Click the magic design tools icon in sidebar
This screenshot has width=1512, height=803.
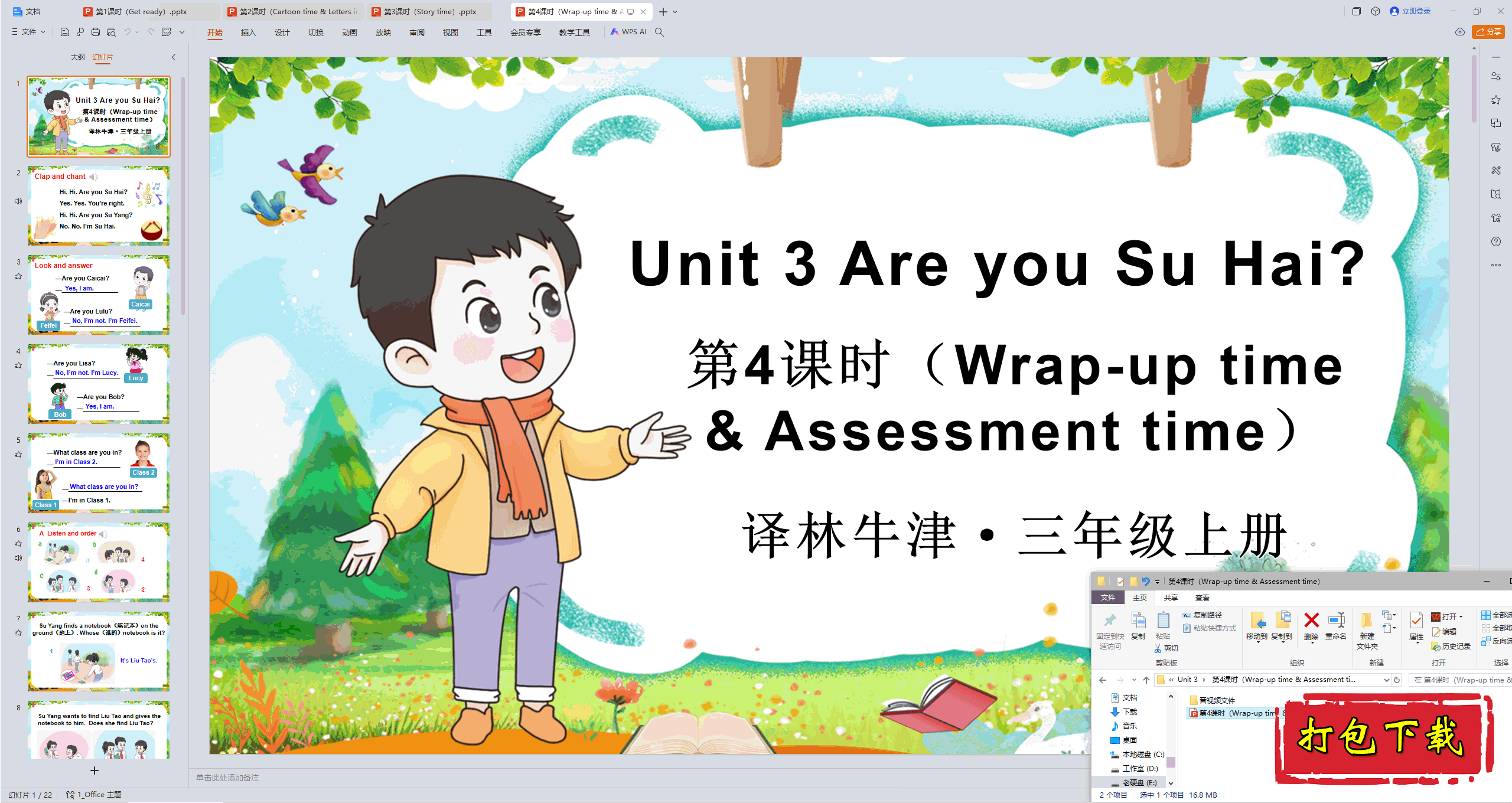(x=1495, y=171)
